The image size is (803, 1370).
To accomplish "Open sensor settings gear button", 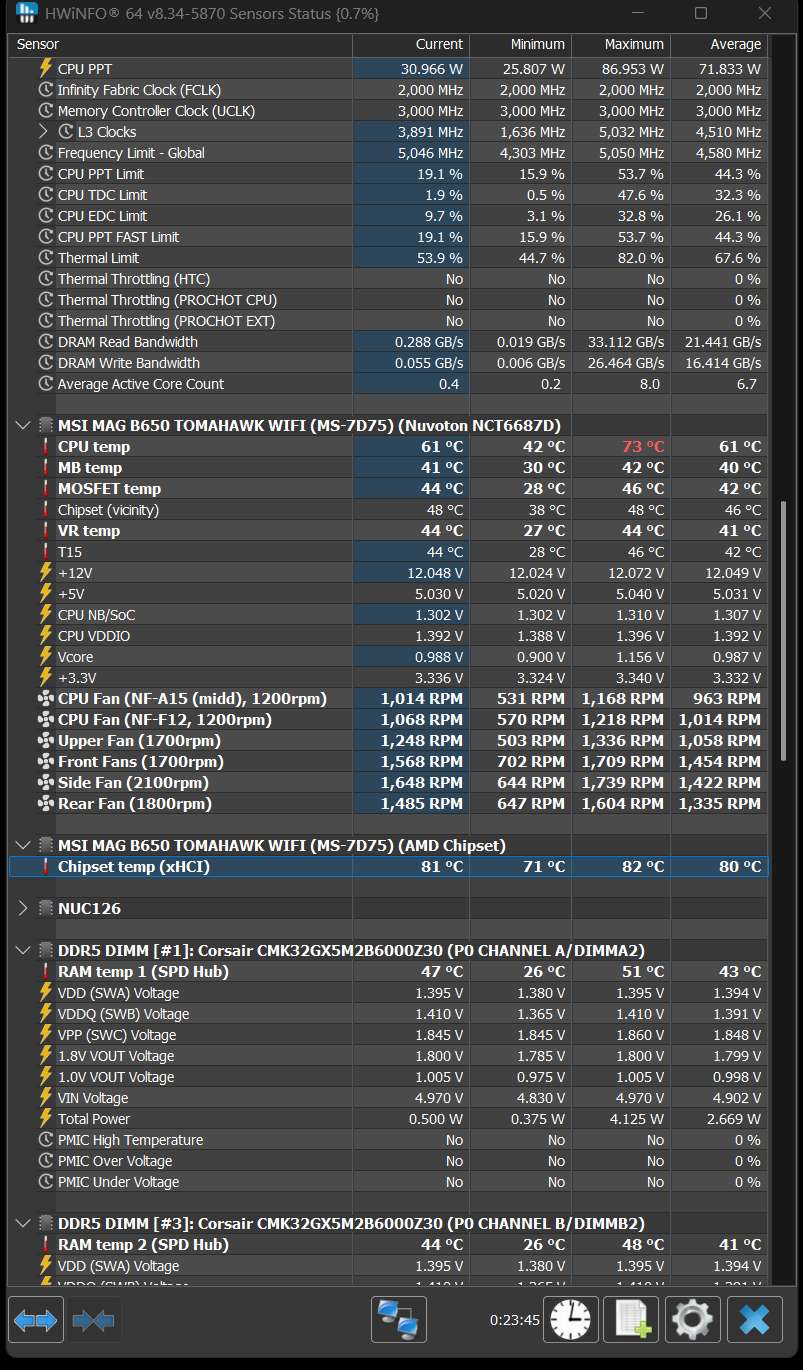I will click(x=692, y=1320).
